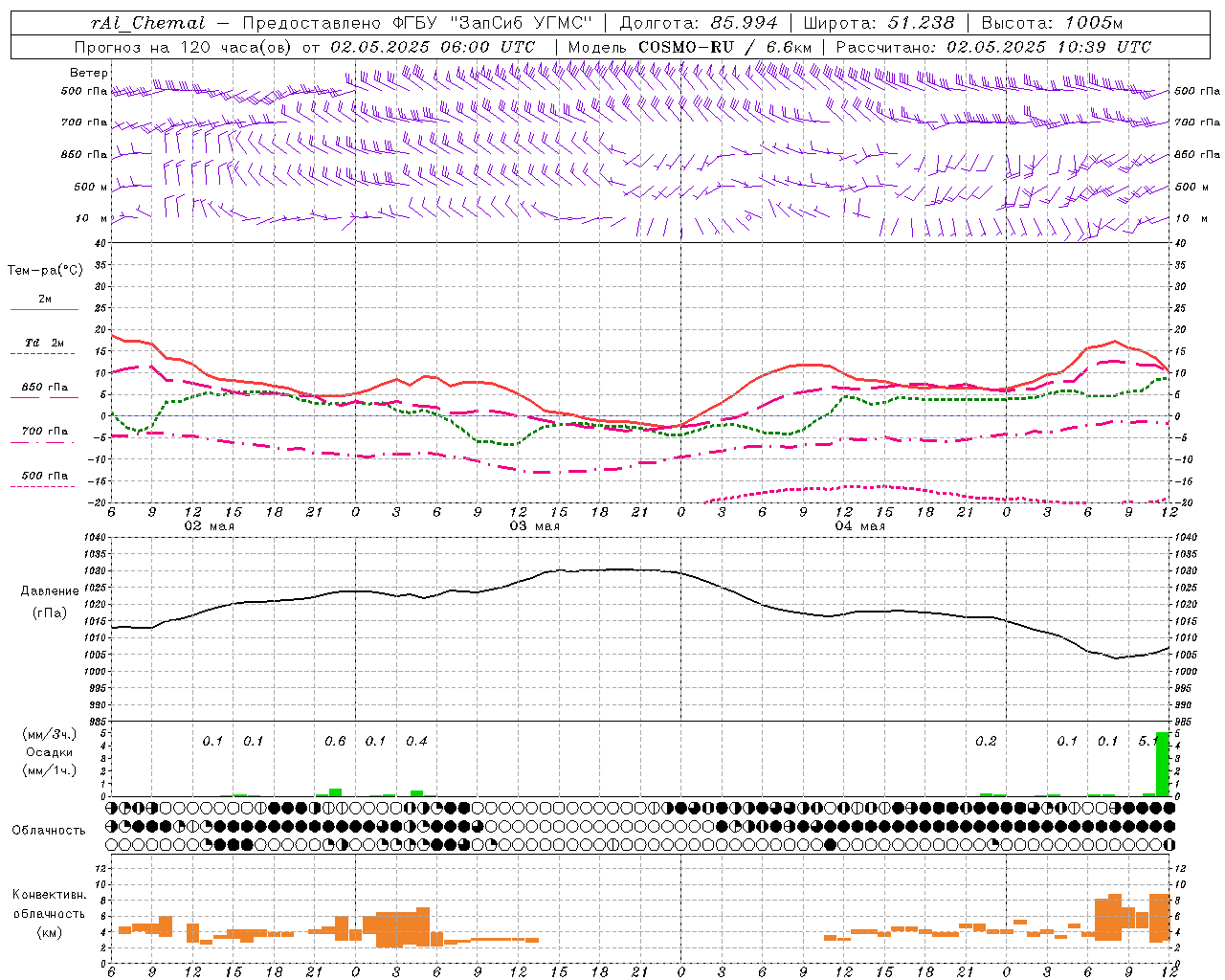Click the Рассчитано: 02.05.2025 10:39 UTC timestamp
The image size is (1225, 980).
click(993, 47)
